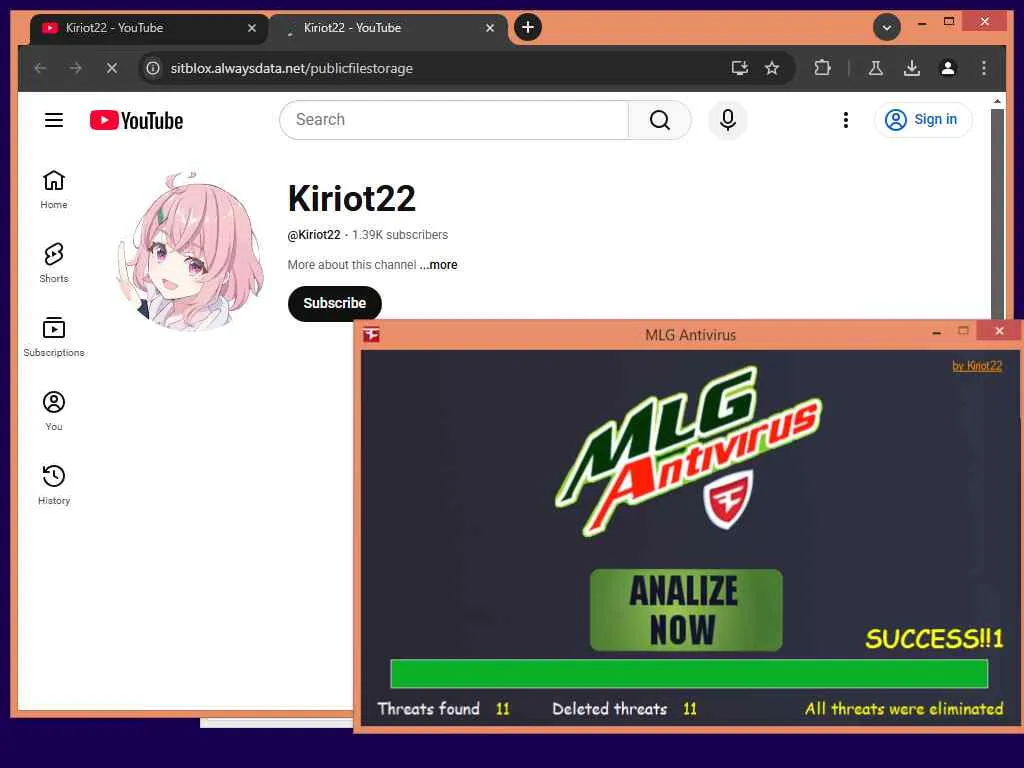Click address bar URL sitblox.alwaysdata.net

tap(291, 68)
